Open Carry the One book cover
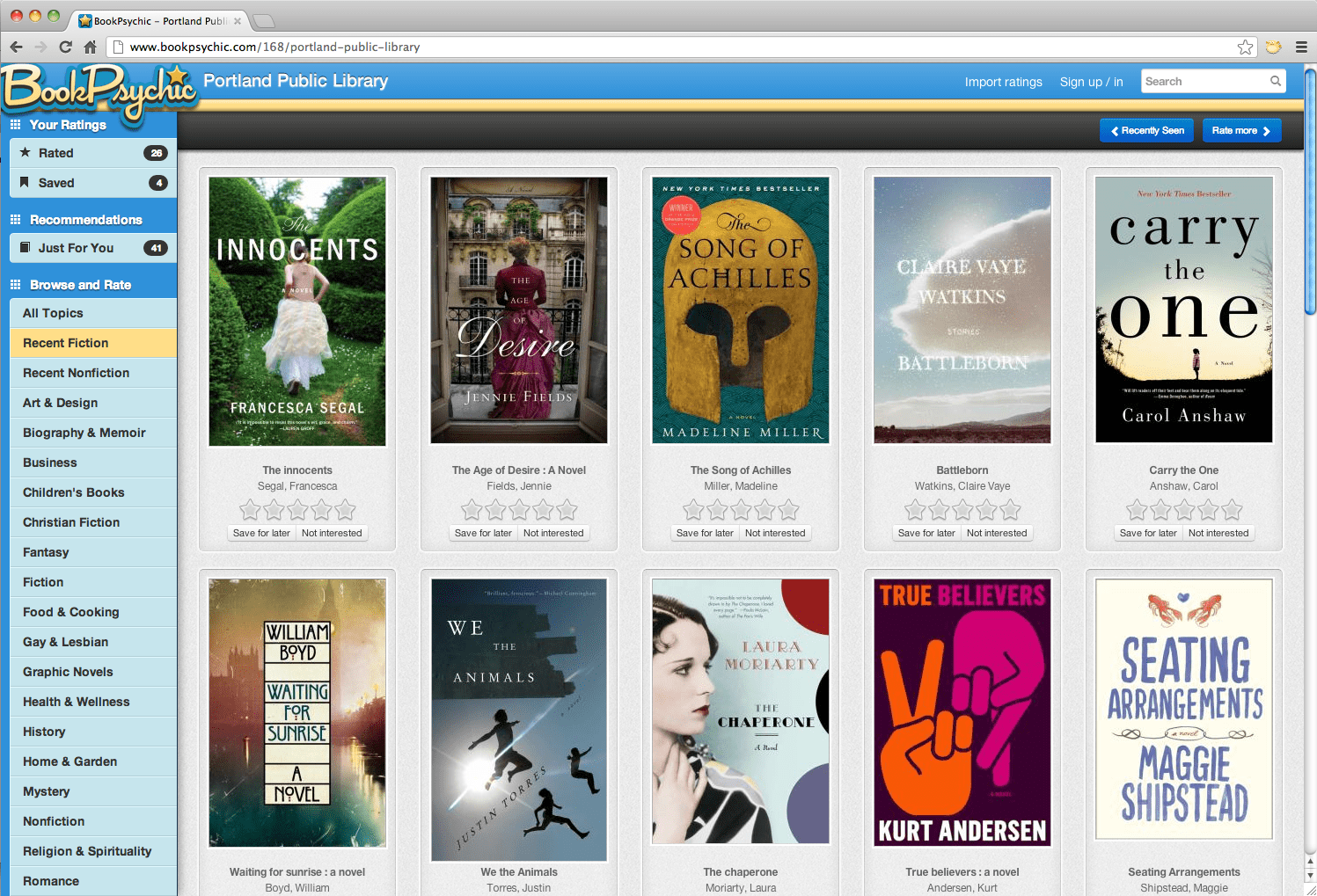 coord(1184,310)
